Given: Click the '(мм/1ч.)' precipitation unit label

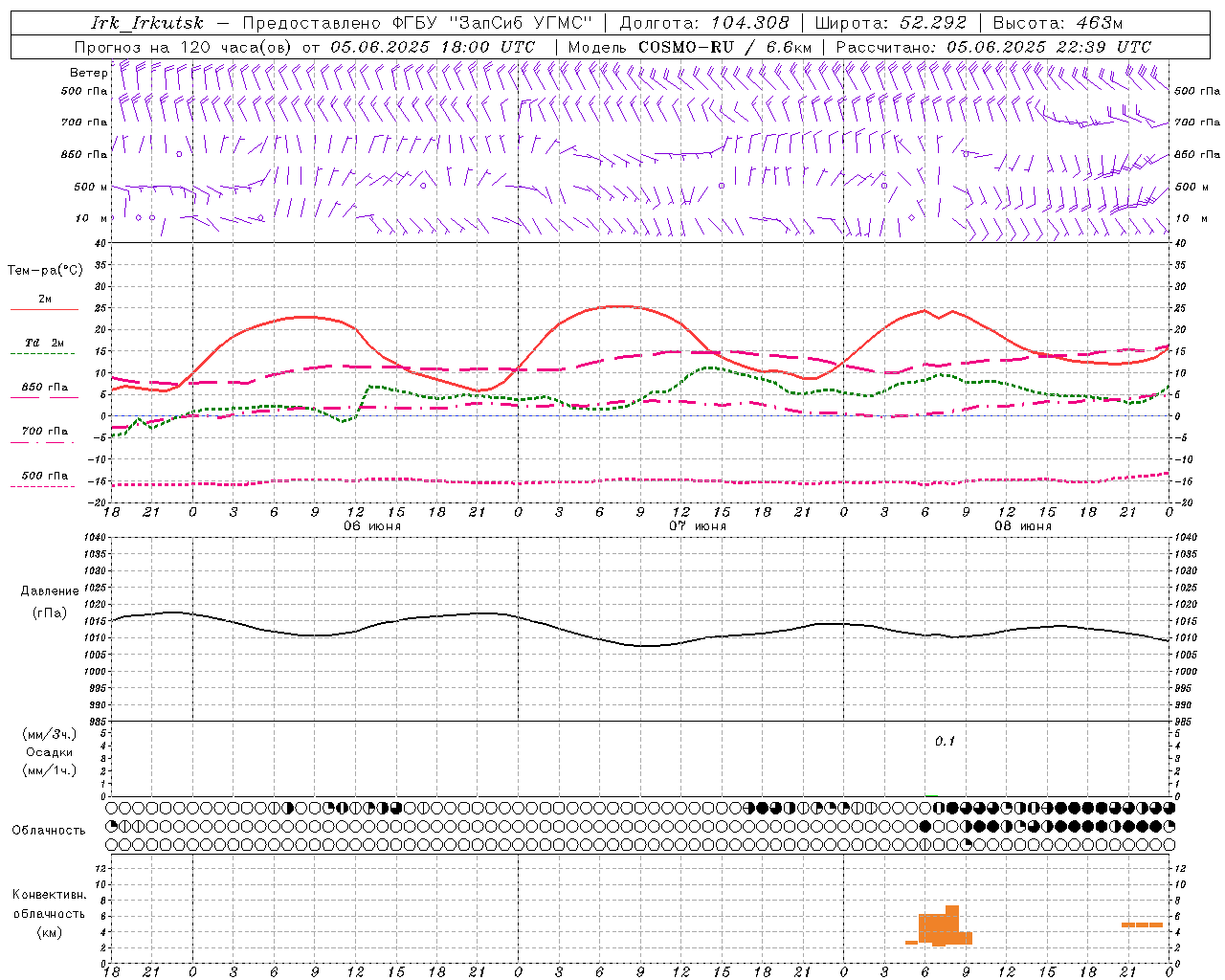Looking at the screenshot, I should [x=50, y=770].
